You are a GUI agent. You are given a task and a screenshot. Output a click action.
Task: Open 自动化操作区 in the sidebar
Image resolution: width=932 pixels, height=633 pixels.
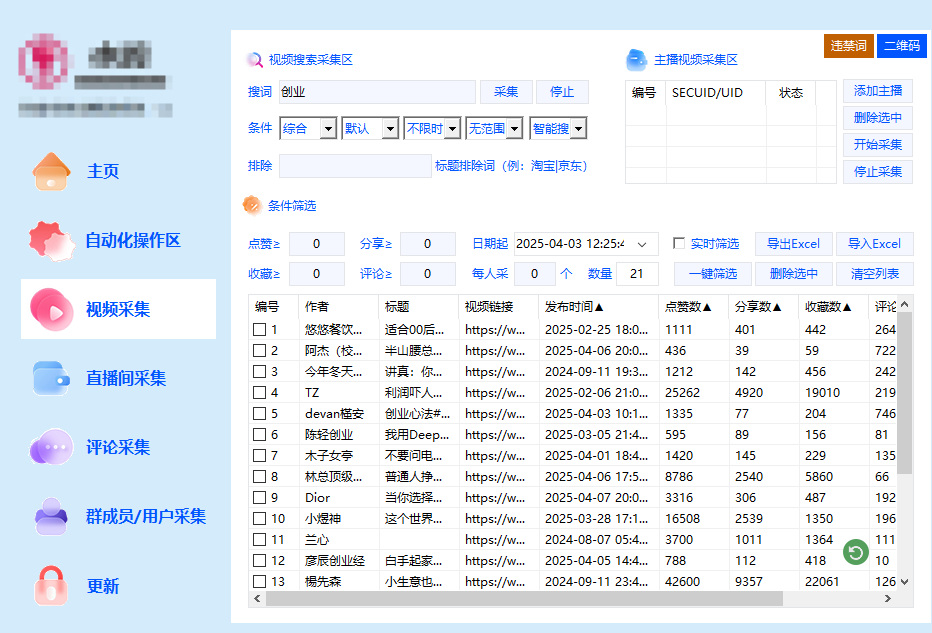pyautogui.click(x=133, y=241)
